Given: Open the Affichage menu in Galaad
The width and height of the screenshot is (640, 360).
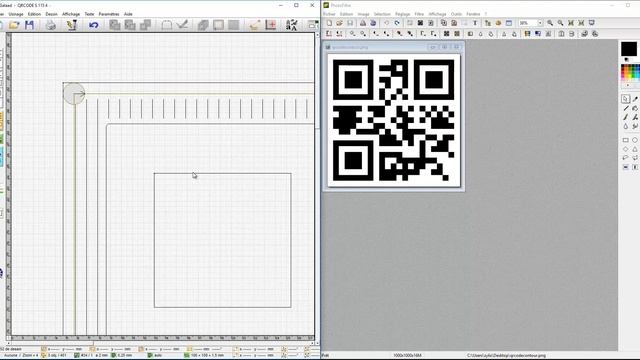Looking at the screenshot, I should (71, 14).
